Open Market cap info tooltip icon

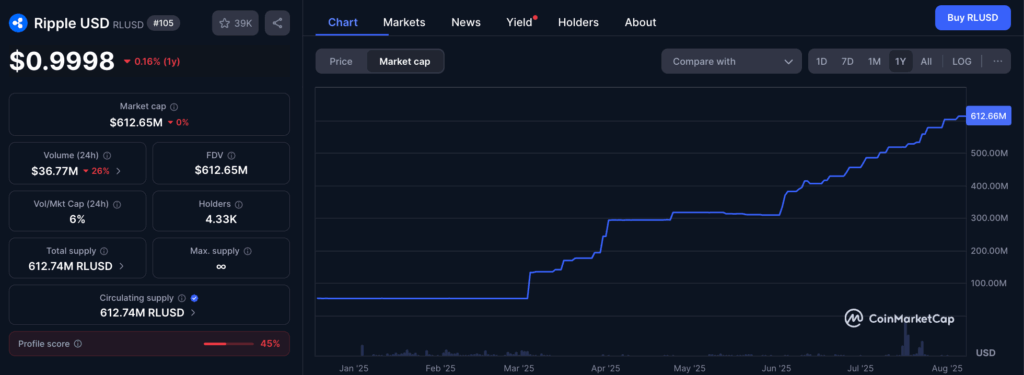click(174, 106)
